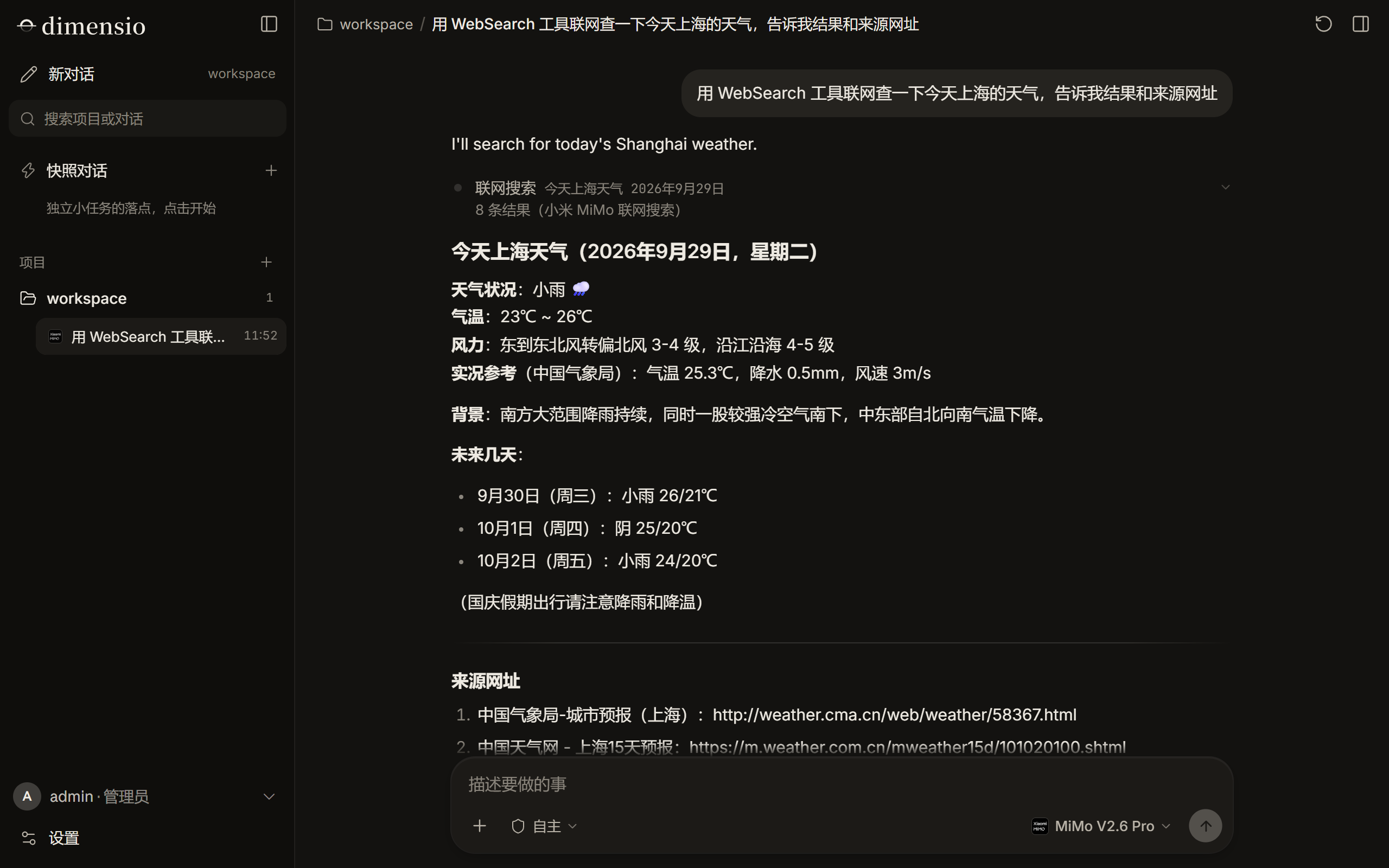Toggle the right side panel icon

1360,24
